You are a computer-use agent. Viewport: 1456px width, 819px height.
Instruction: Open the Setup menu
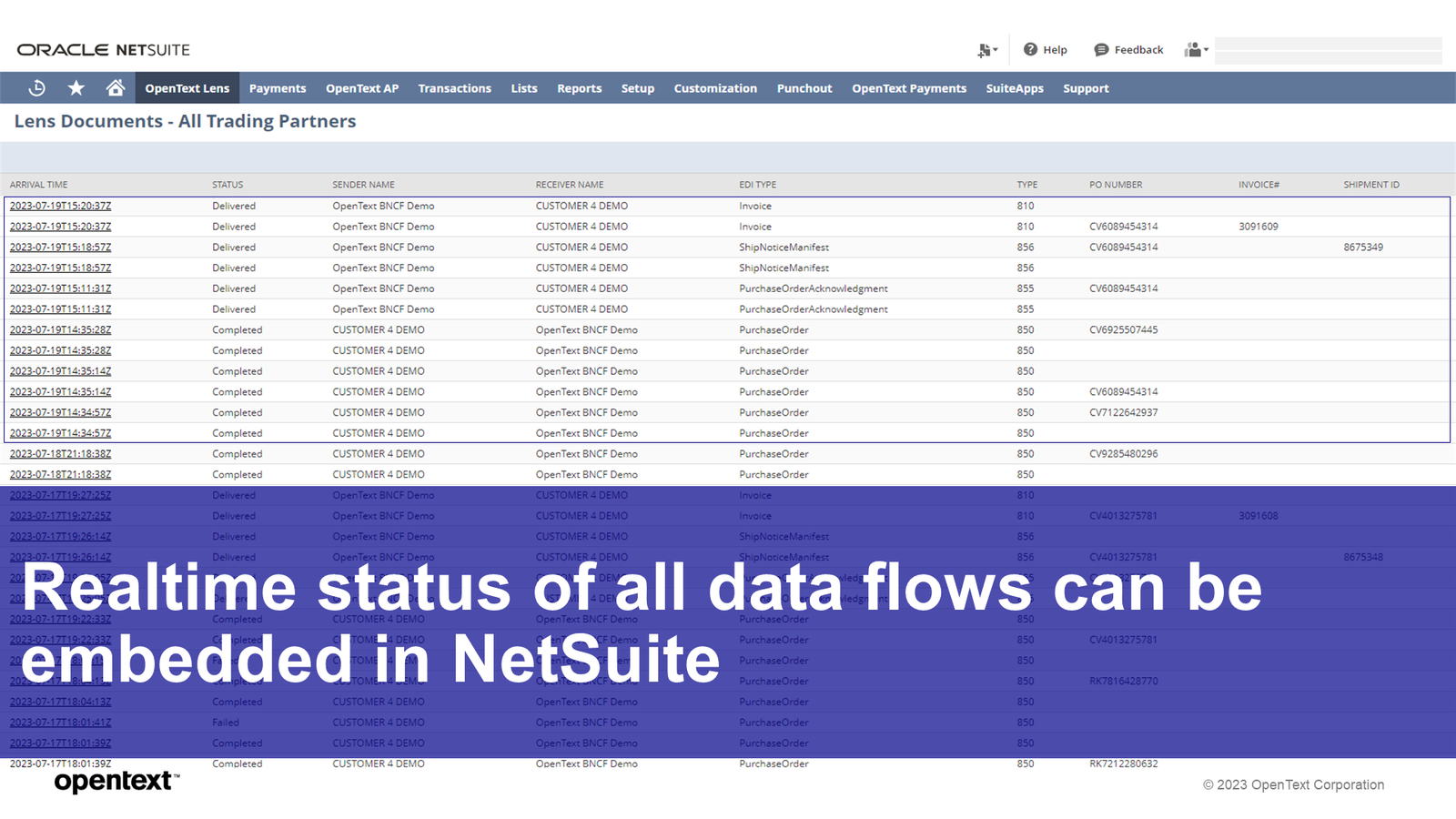click(638, 88)
